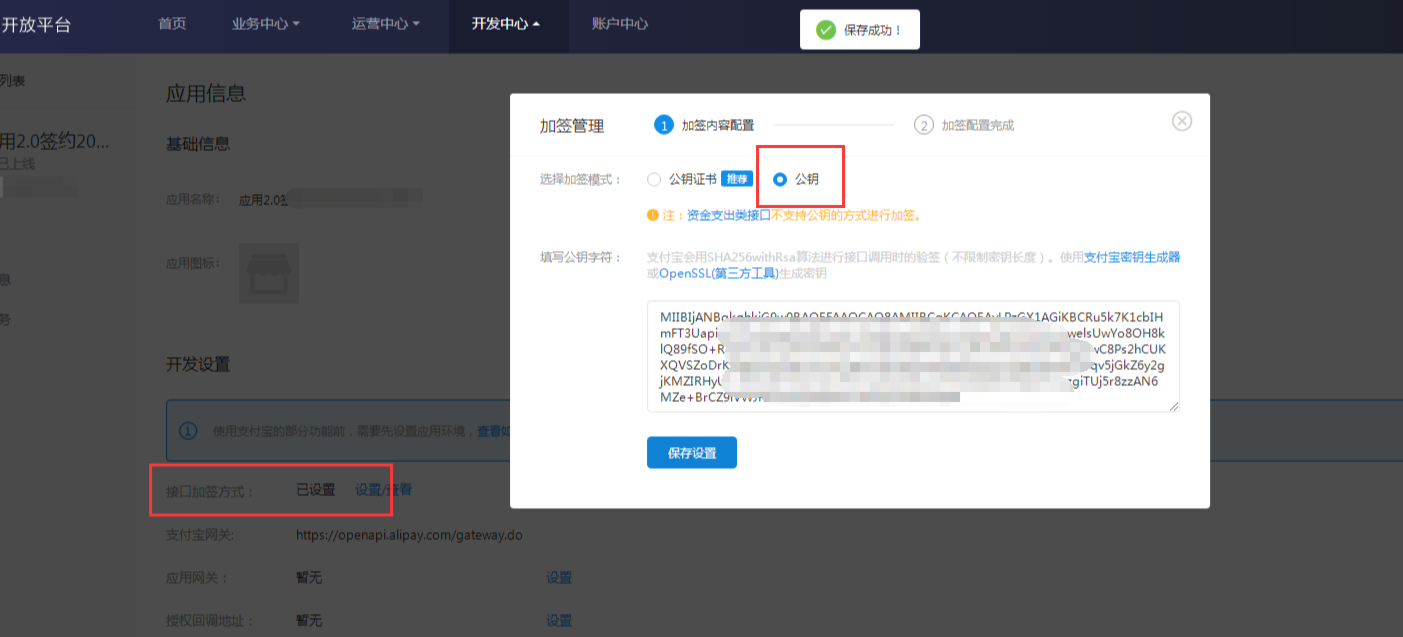Click the step 2 加签配置完成 circle icon

coord(923,125)
